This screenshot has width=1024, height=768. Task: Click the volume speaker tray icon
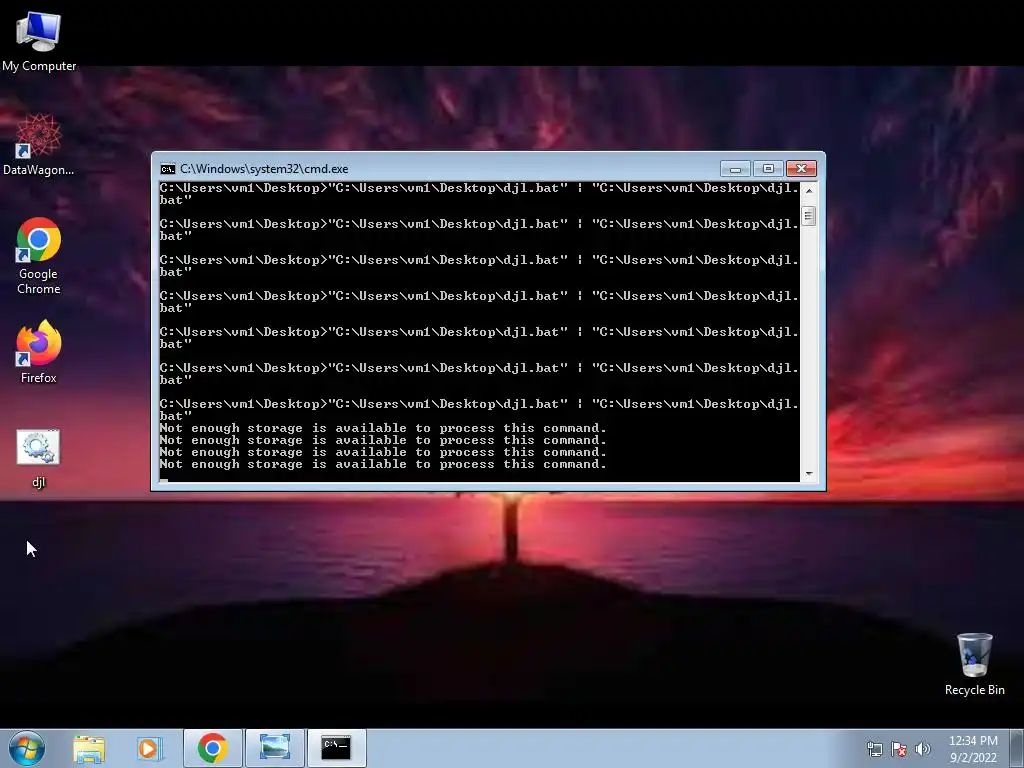(x=922, y=749)
